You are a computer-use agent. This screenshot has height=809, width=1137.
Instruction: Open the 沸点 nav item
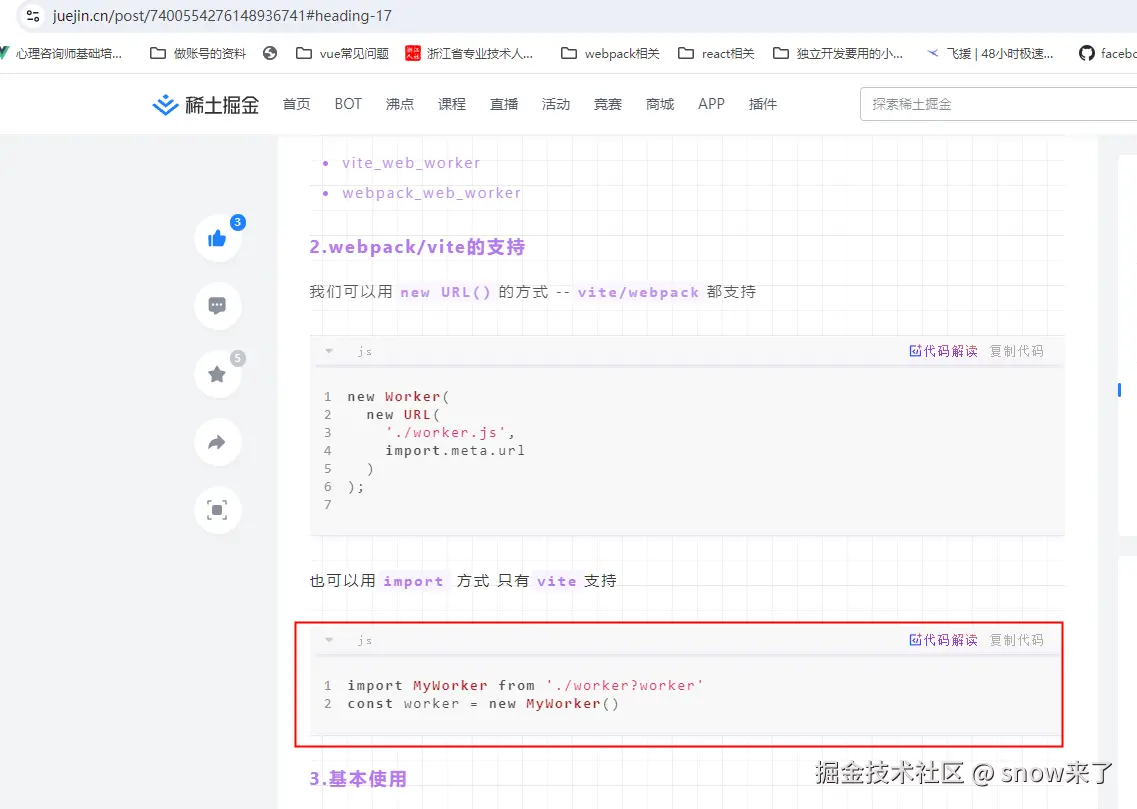click(x=400, y=104)
